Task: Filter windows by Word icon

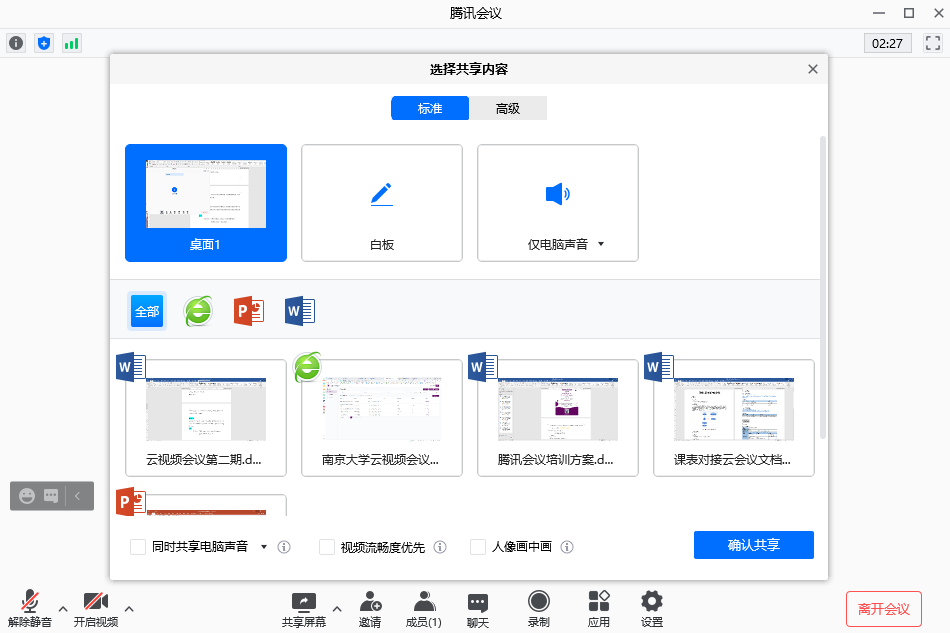Action: coord(300,311)
